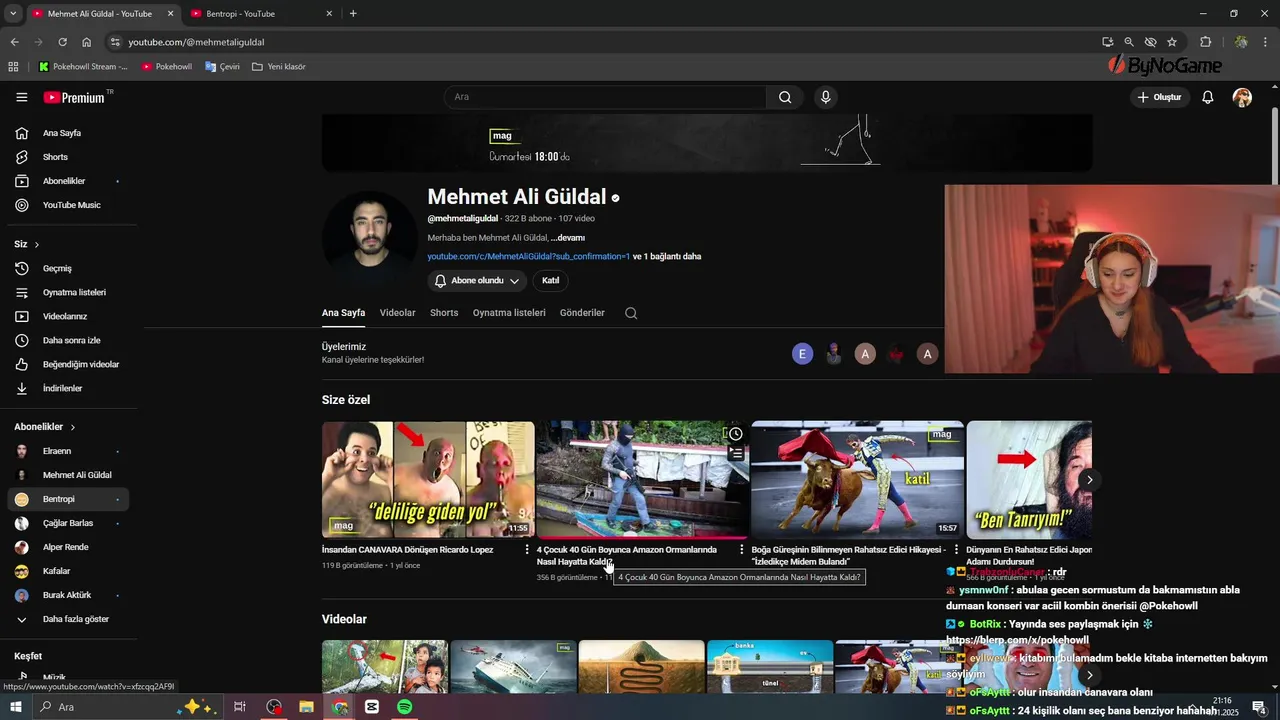Open the sub_confirmation channel link
Screen dimensions: 1280x720
point(528,256)
